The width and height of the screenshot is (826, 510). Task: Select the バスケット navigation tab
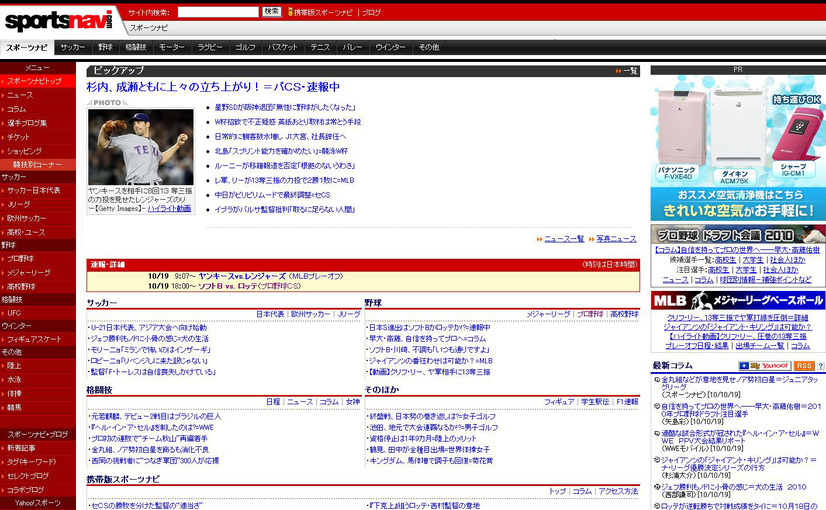point(283,47)
